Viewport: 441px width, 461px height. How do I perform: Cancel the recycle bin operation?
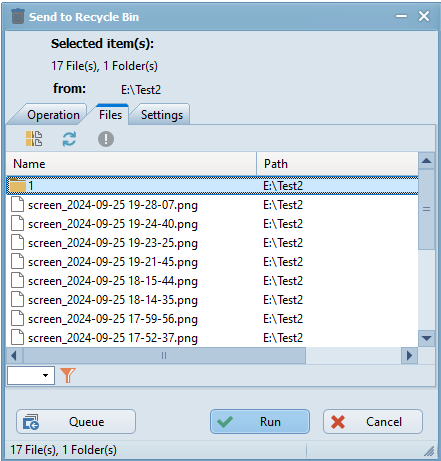coord(373,422)
